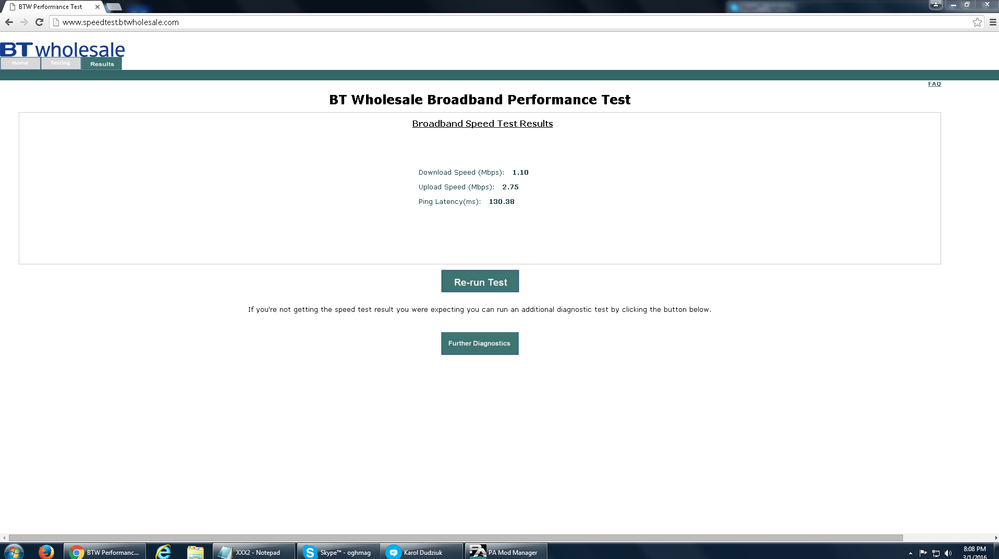Click the upload speed value 2.75
Screen dimensions: 999x559
pyautogui.click(x=510, y=187)
